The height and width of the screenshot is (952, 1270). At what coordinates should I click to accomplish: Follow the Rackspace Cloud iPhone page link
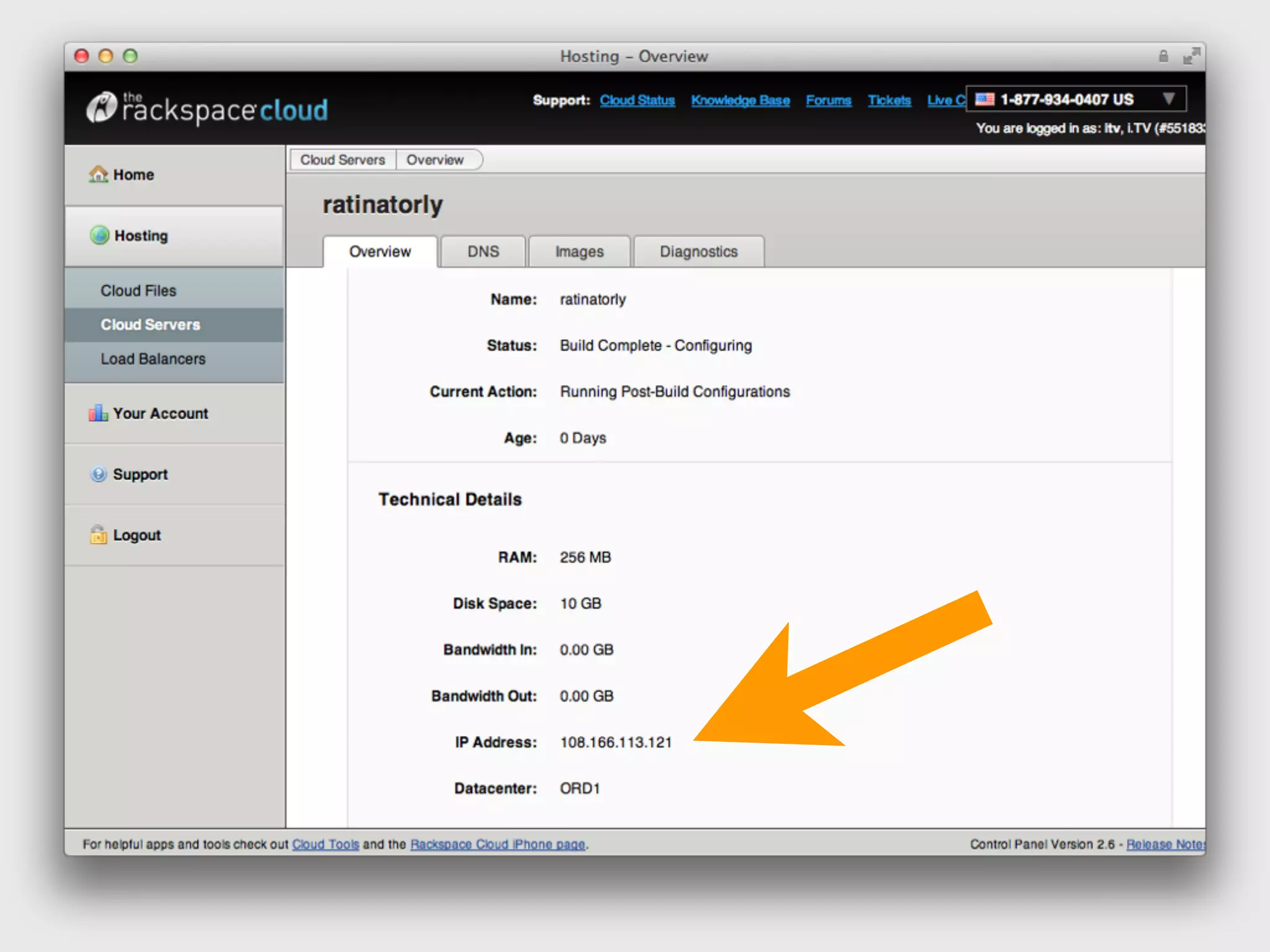tap(497, 844)
